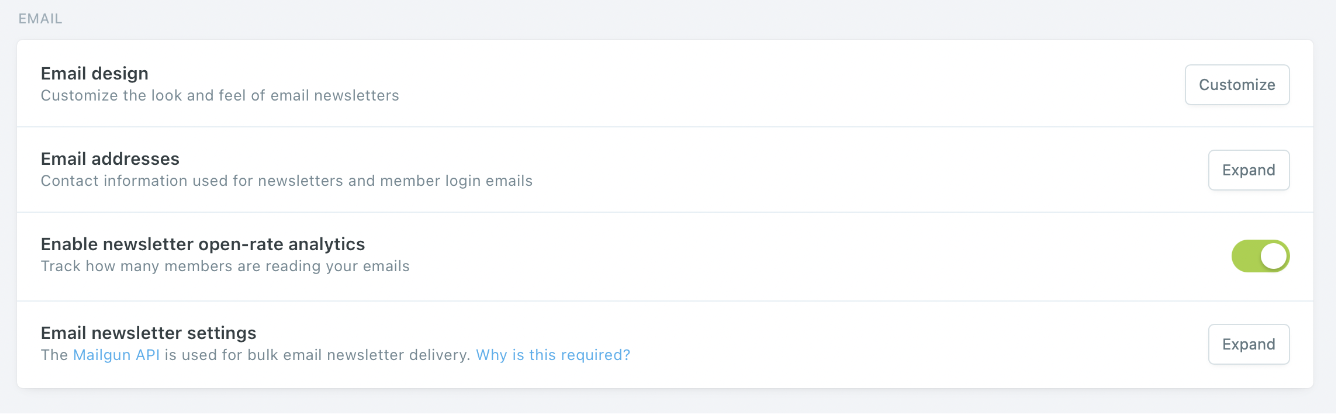Select the Email design settings row
Viewport: 1336px width, 414px height.
tap(700, 84)
